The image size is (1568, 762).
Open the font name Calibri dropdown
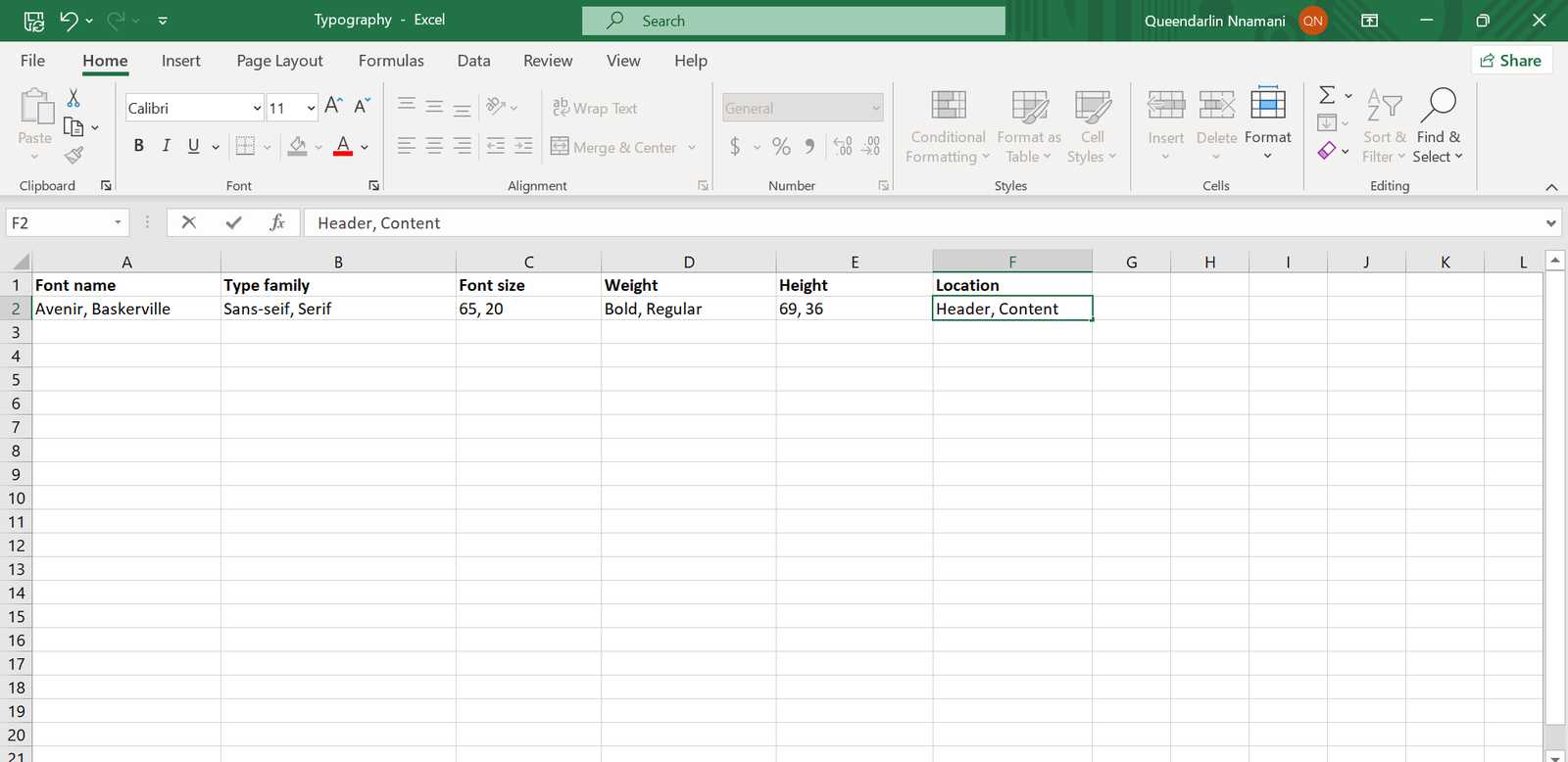point(257,108)
